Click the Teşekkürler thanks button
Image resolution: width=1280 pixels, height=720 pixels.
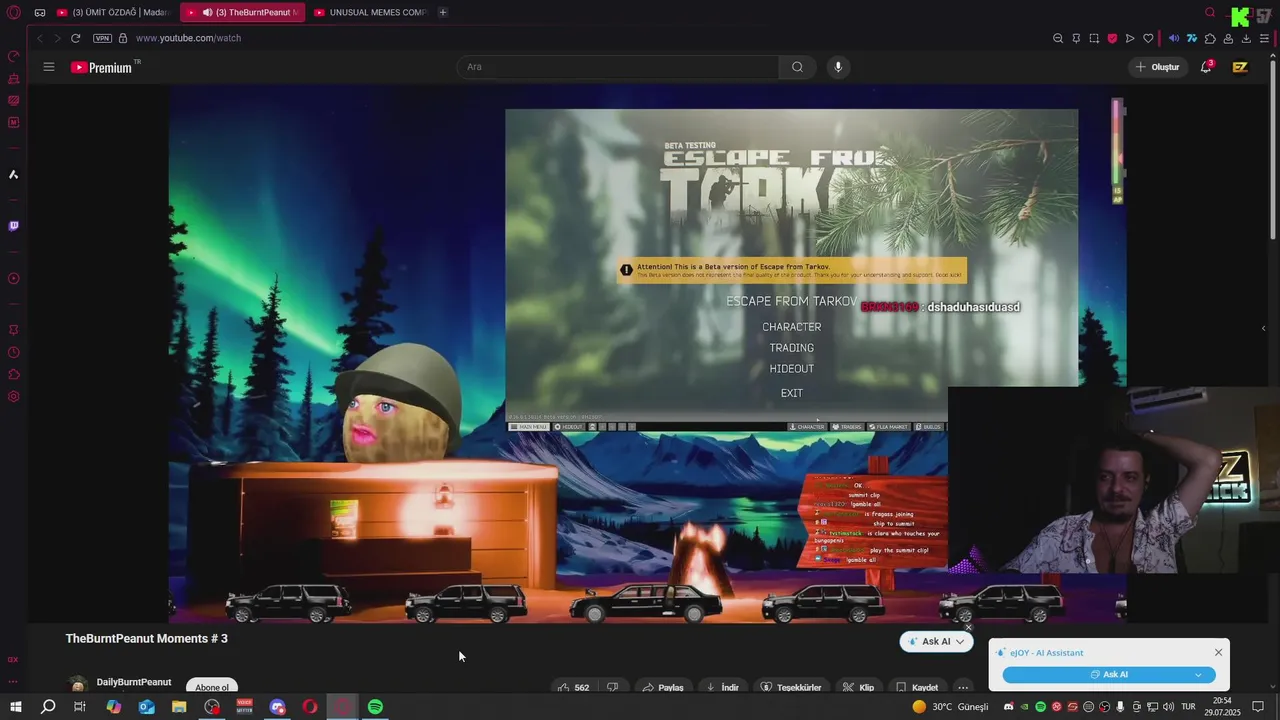pyautogui.click(x=791, y=687)
